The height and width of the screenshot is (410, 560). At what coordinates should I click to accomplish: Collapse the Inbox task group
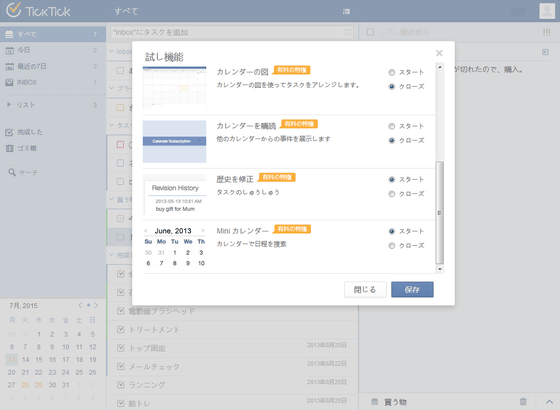tap(112, 51)
